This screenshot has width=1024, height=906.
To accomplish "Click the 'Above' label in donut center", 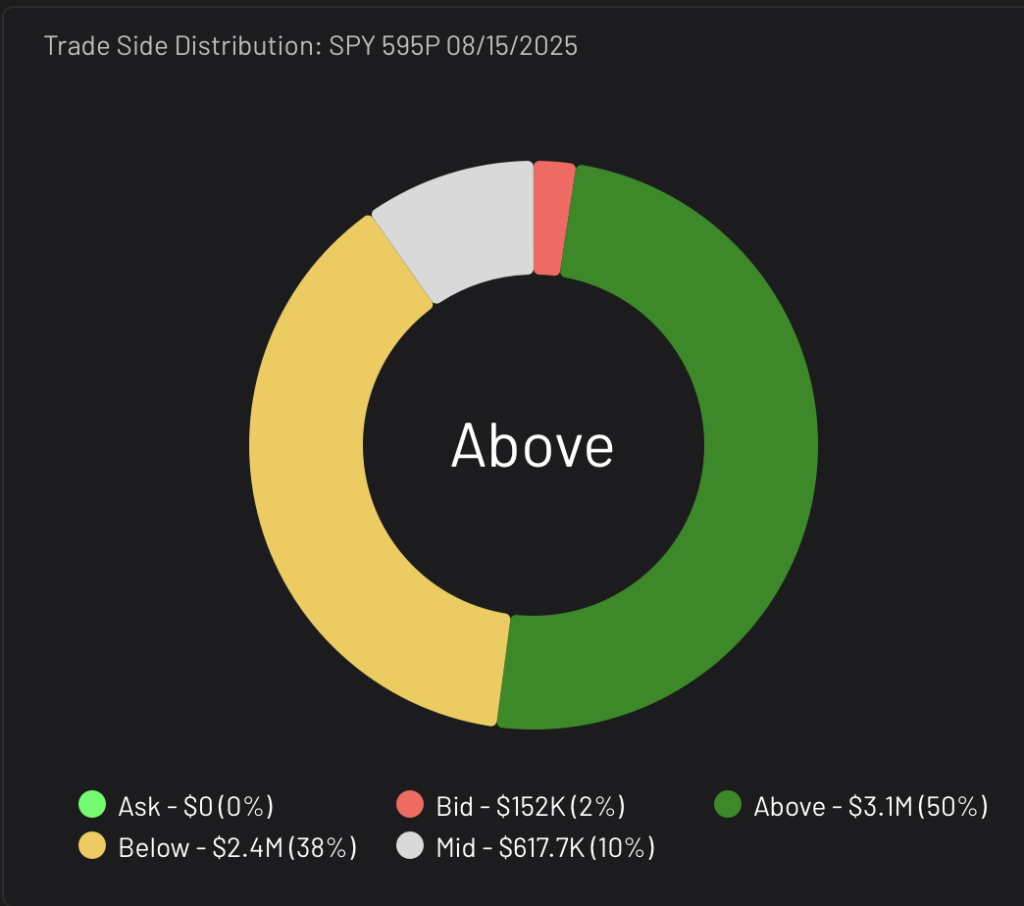I will pyautogui.click(x=532, y=445).
